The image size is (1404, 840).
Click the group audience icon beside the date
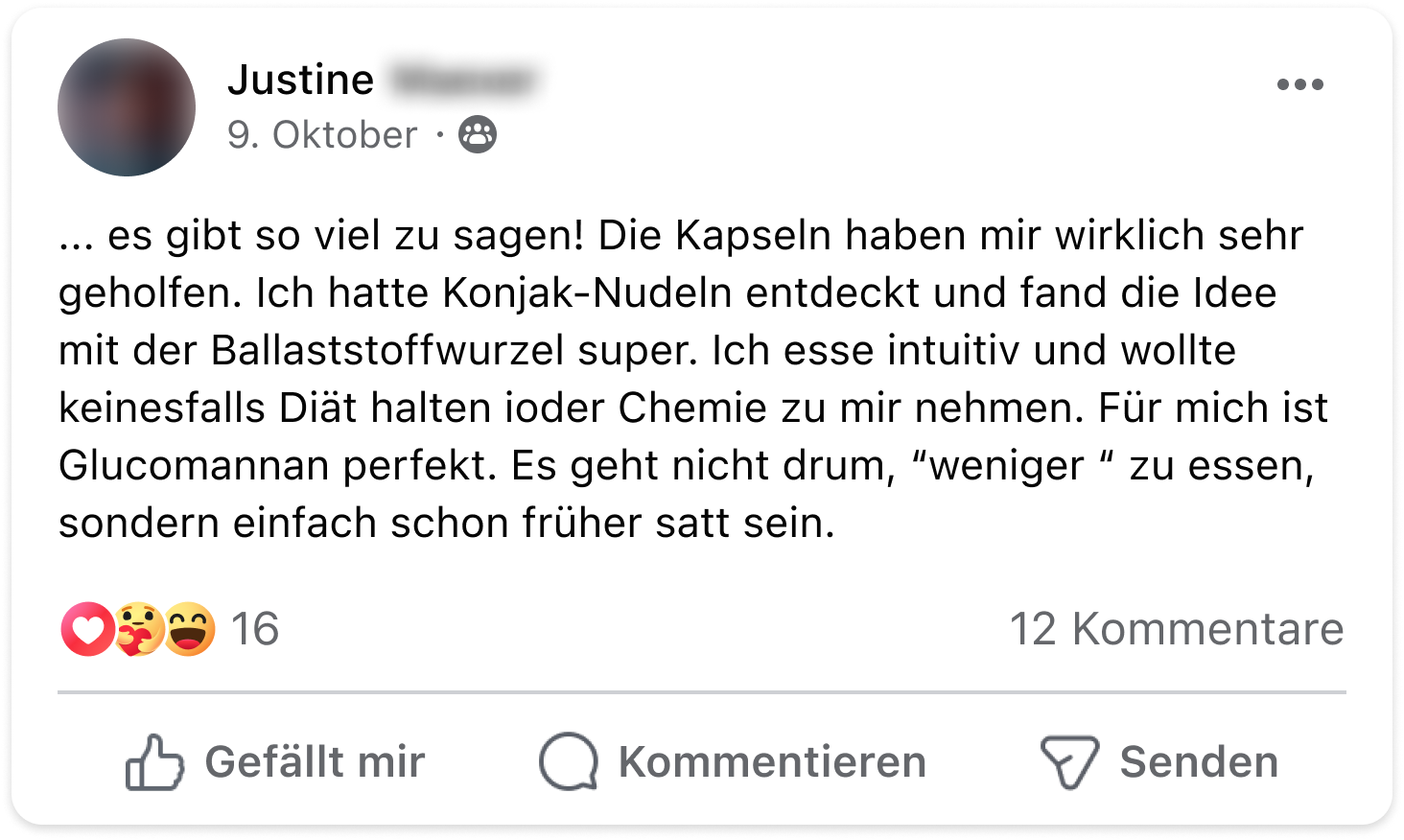(478, 134)
